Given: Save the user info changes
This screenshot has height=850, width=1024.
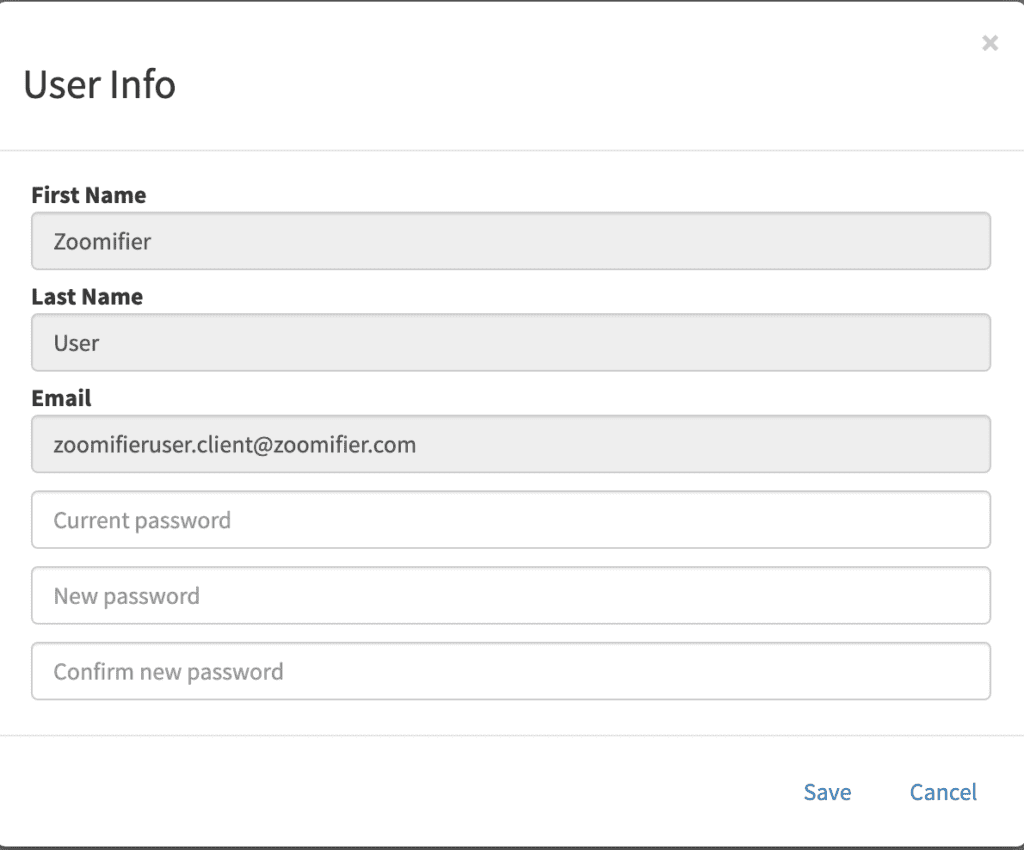Looking at the screenshot, I should (x=827, y=792).
